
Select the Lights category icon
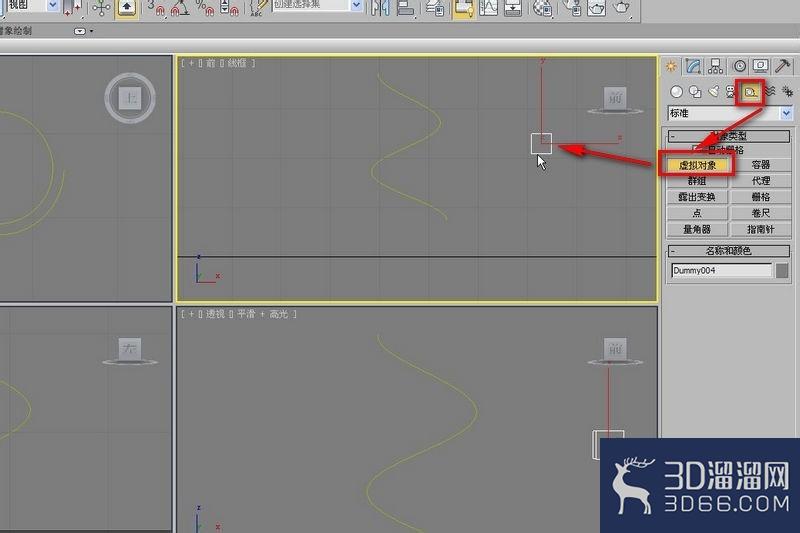[x=713, y=92]
